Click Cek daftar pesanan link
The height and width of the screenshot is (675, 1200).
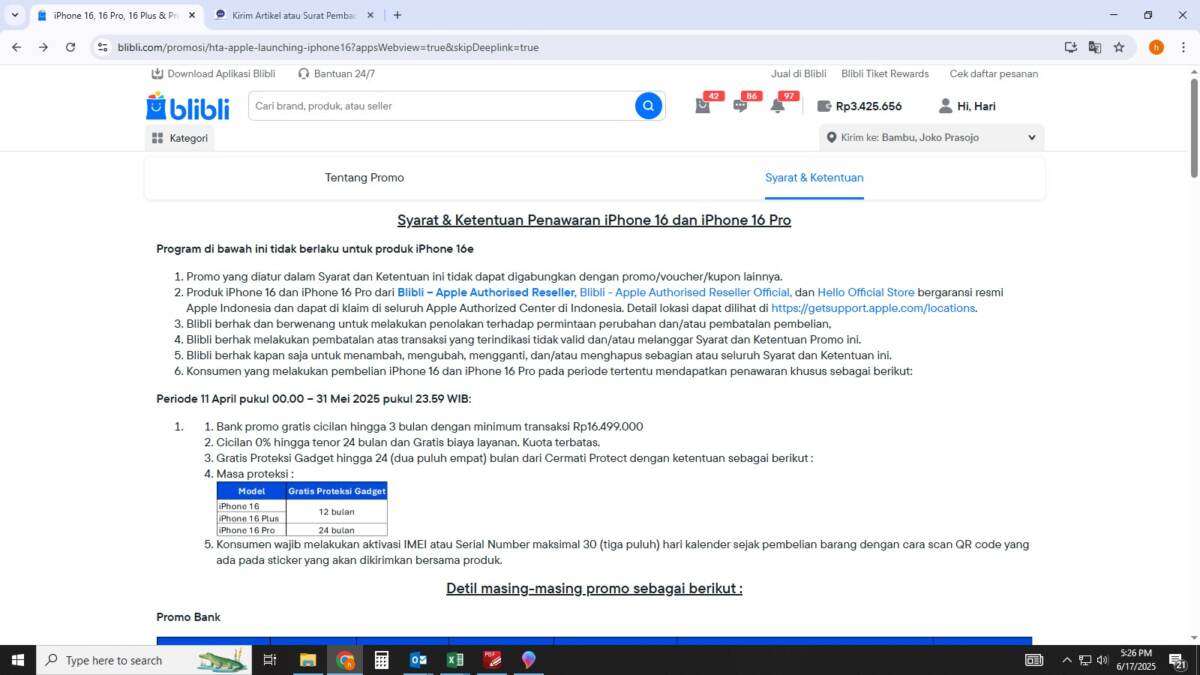994,74
